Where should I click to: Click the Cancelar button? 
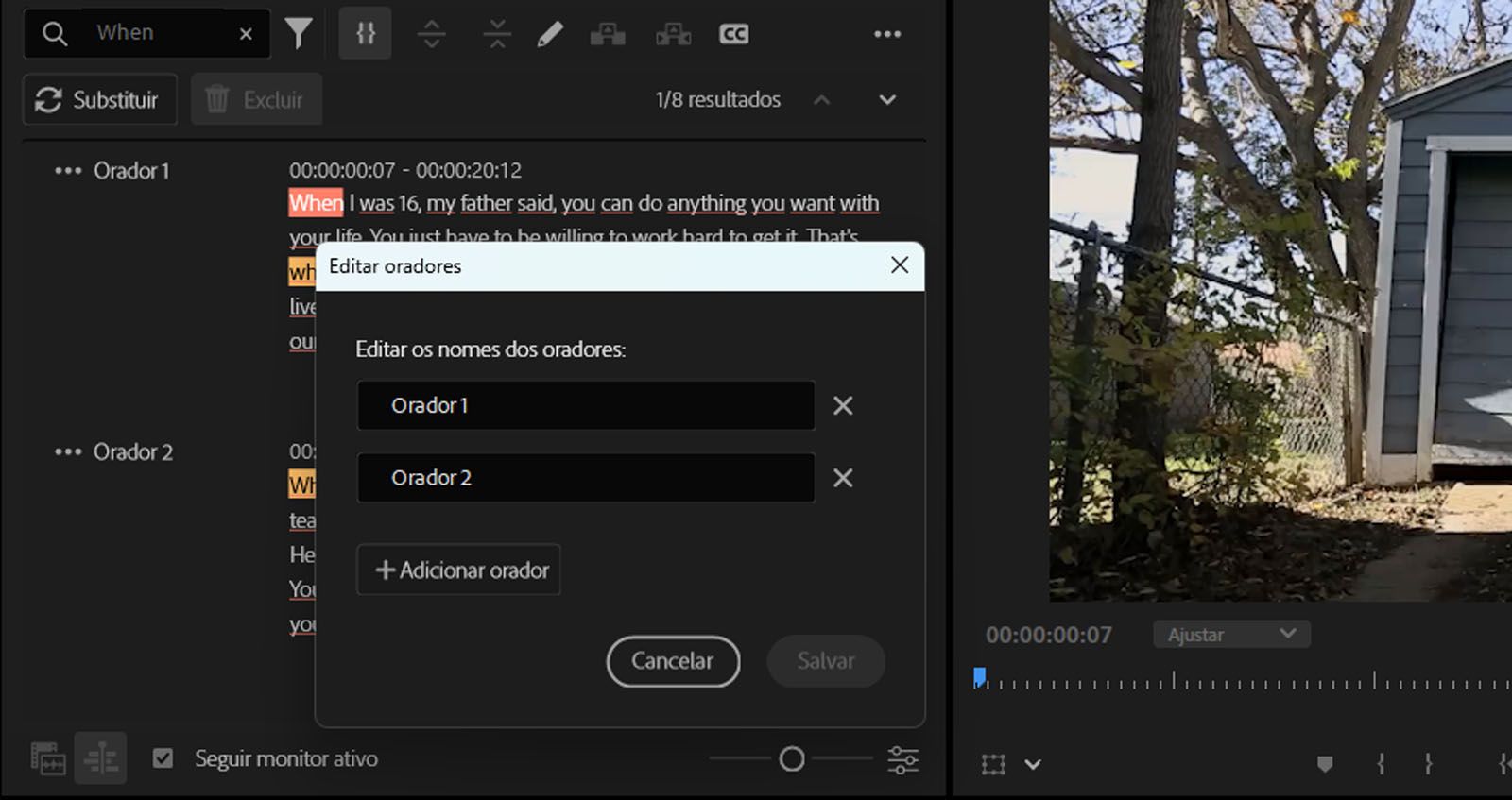tap(673, 661)
